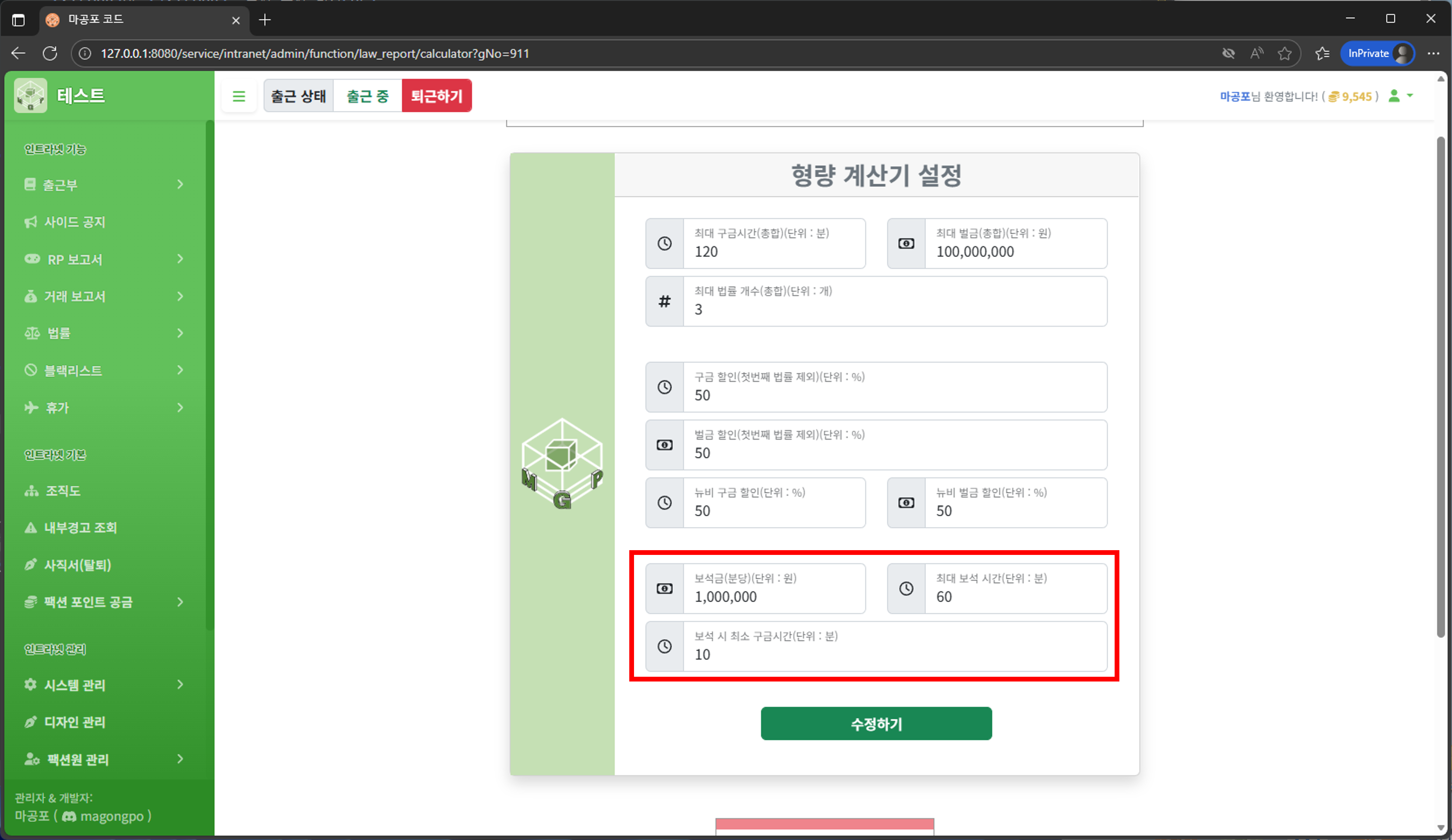Open the 블랙리스트 prohibition icon

(x=31, y=370)
